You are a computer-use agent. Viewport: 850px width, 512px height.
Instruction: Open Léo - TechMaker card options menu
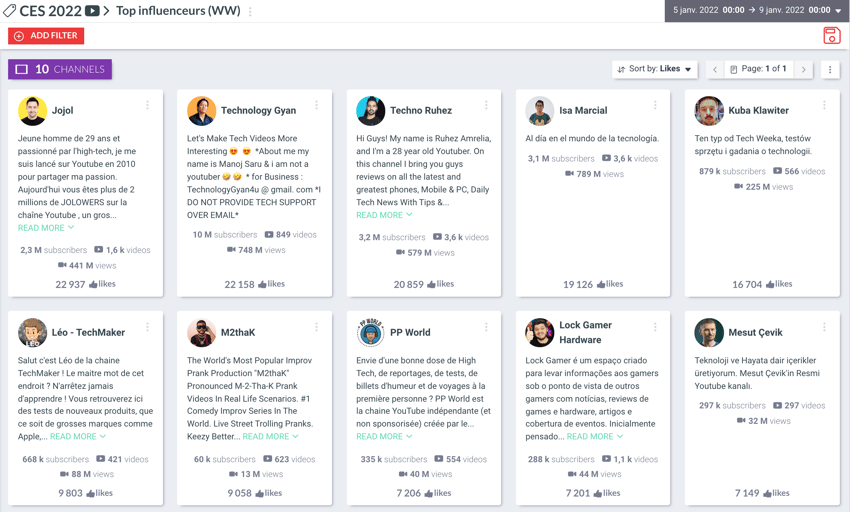tap(147, 327)
